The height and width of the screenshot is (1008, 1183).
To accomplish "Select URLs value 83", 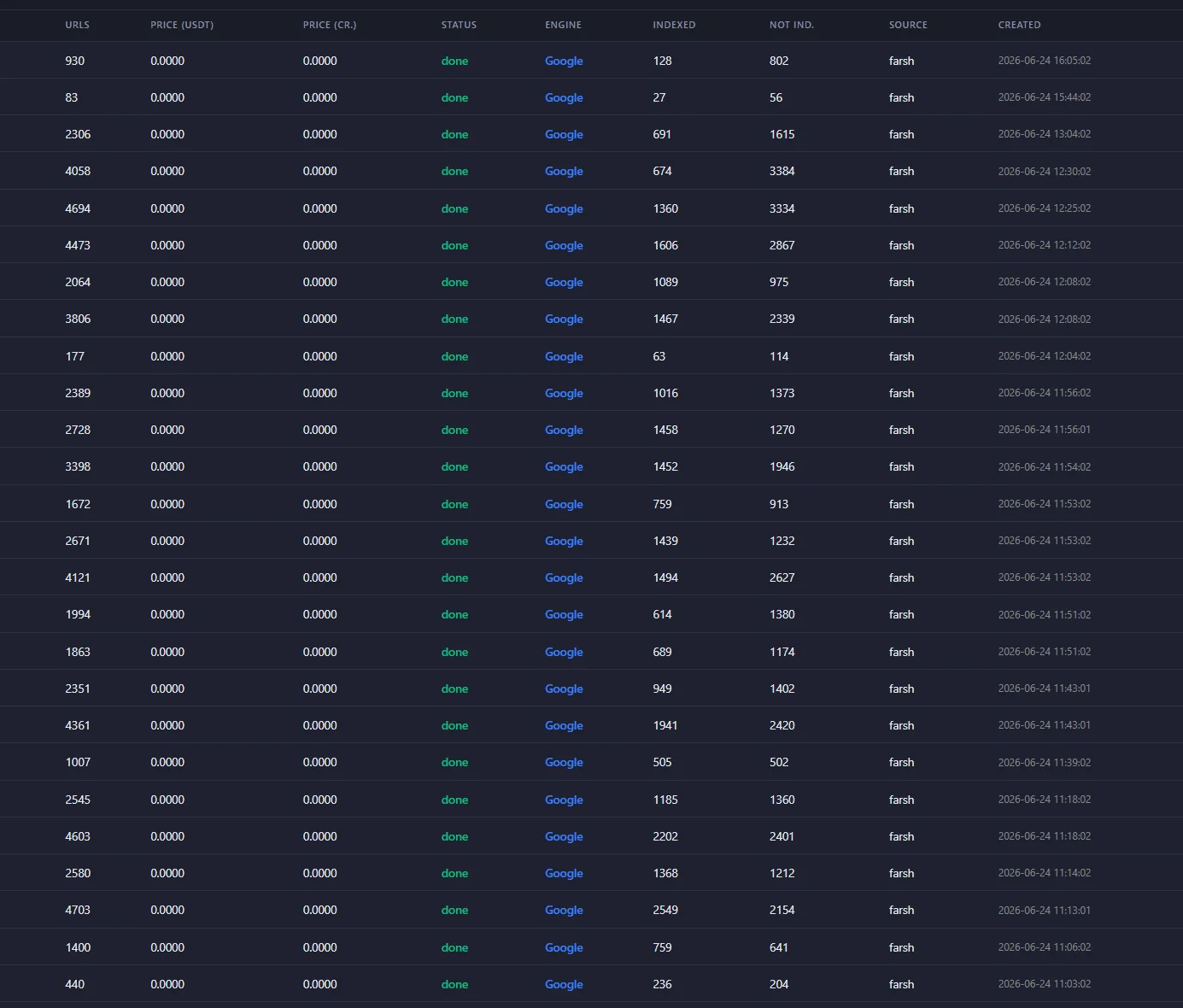I will (x=72, y=97).
